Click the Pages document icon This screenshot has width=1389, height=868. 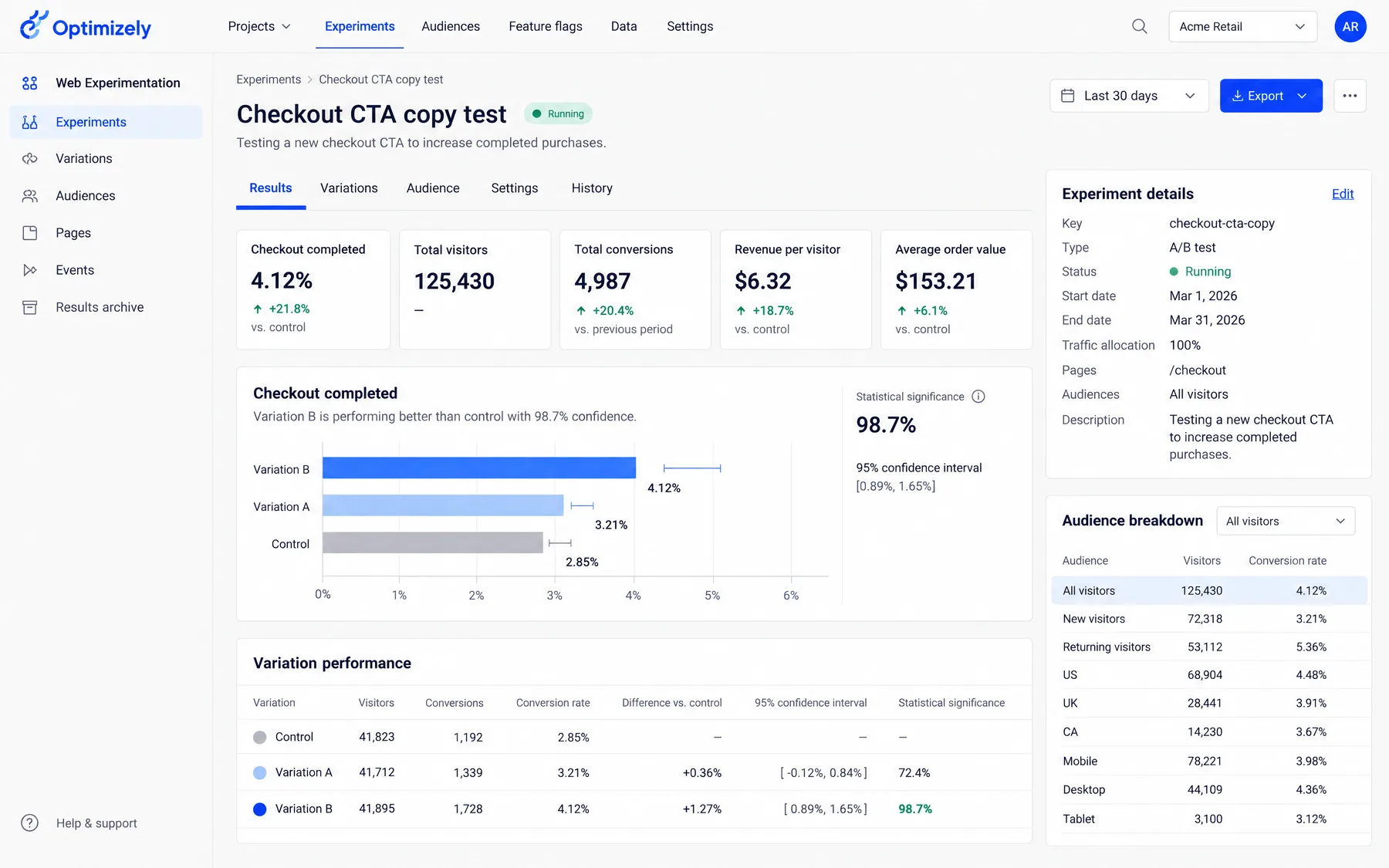30,233
